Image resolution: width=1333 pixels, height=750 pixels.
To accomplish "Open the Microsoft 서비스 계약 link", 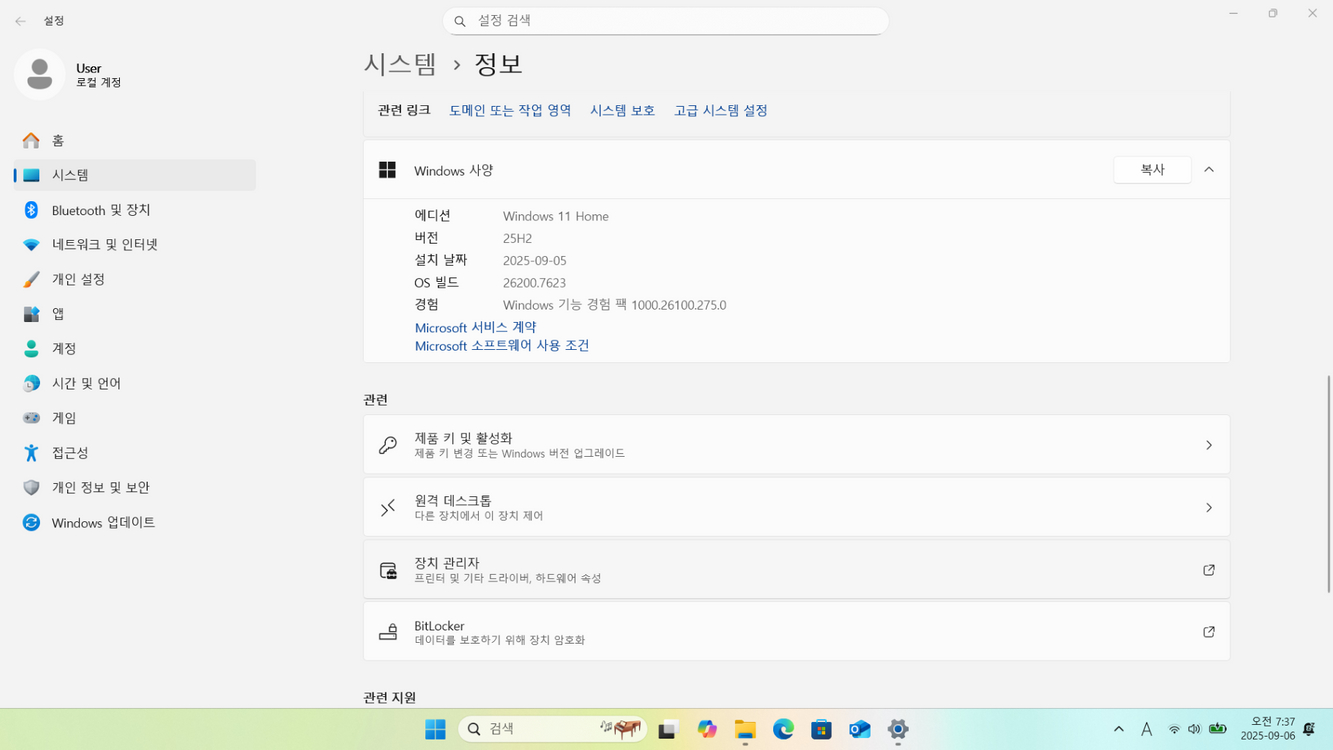I will (x=475, y=327).
